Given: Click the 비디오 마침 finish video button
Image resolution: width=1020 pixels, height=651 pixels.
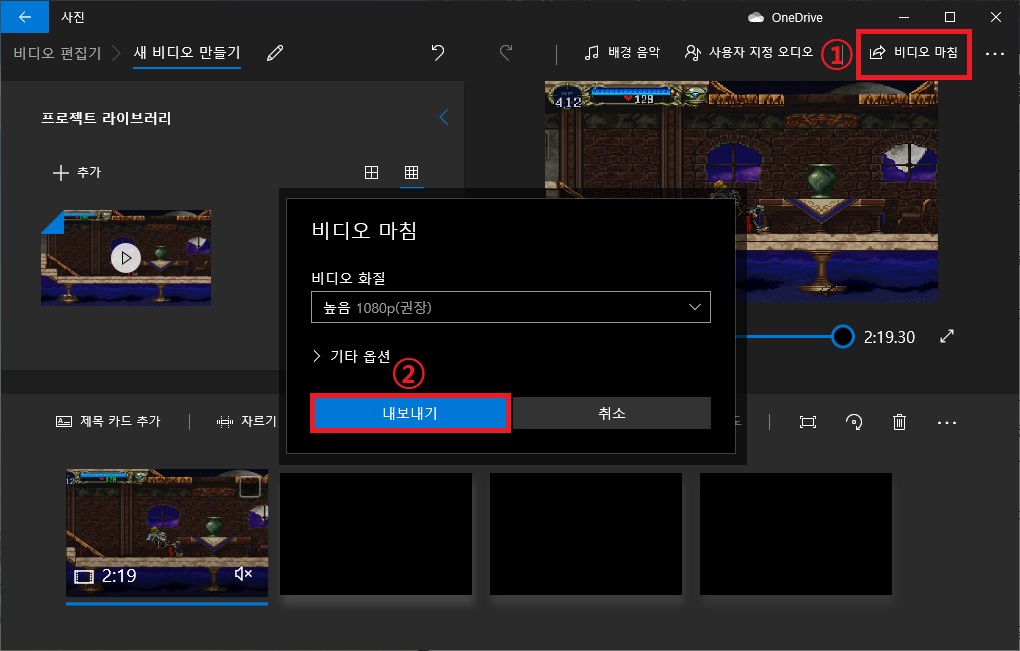Looking at the screenshot, I should [x=913, y=53].
